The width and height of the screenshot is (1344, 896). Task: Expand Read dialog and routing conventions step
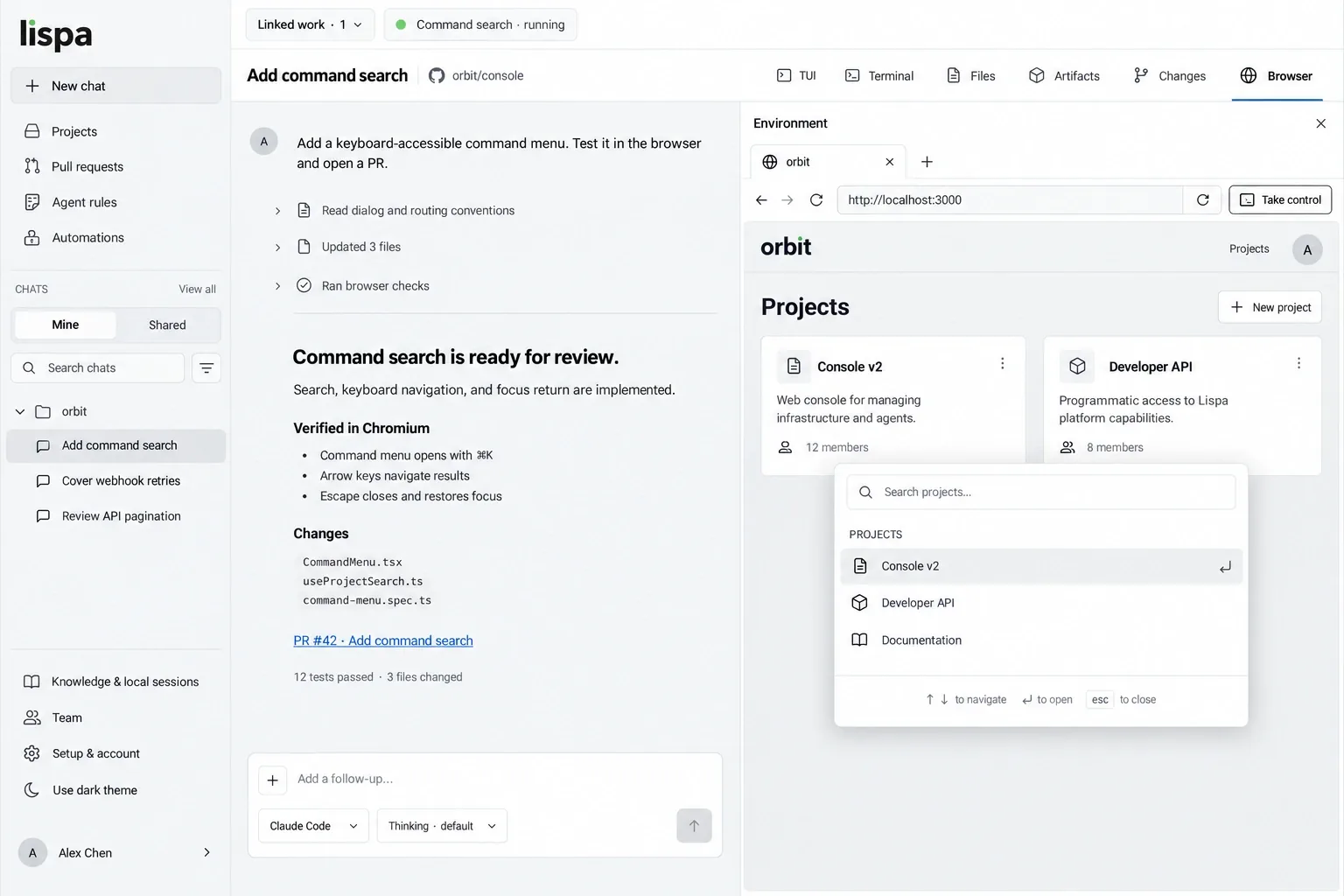pos(278,211)
